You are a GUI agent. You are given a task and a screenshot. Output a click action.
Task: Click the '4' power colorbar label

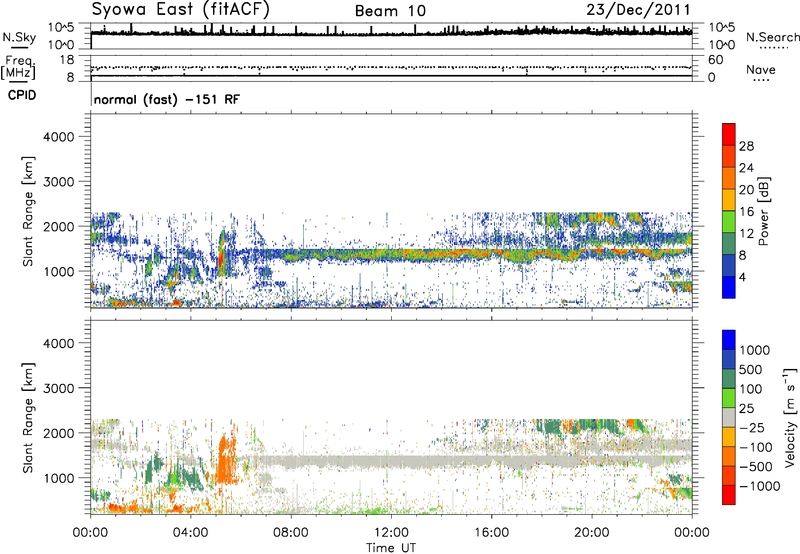[742, 277]
